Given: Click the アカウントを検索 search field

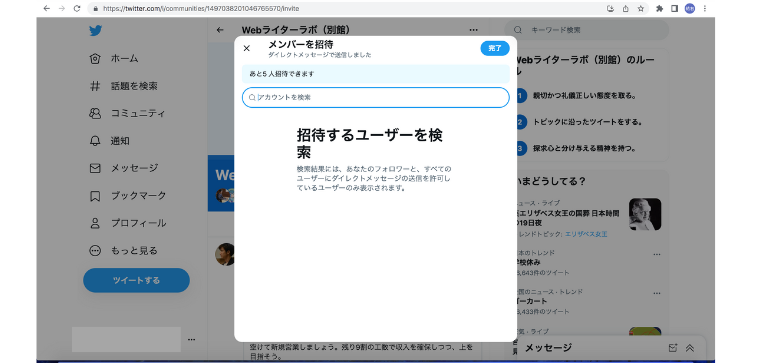Looking at the screenshot, I should click(376, 97).
